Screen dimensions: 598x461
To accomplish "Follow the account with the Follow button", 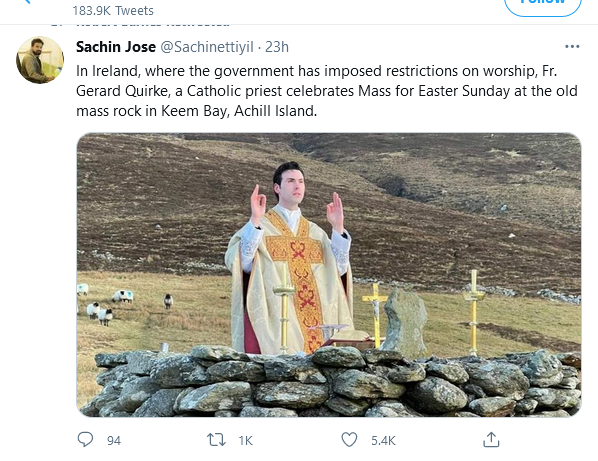I will (543, 4).
